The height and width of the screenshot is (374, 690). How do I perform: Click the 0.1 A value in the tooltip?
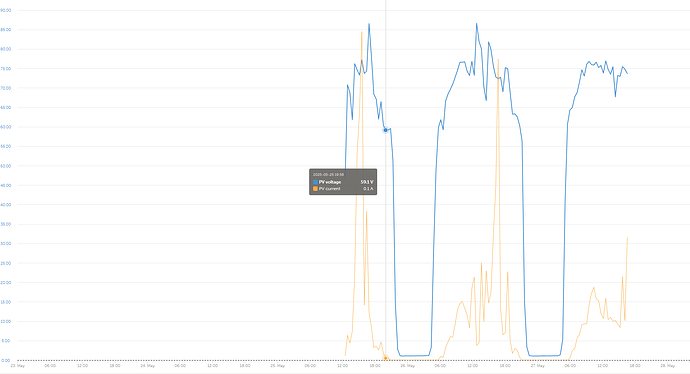(x=368, y=189)
